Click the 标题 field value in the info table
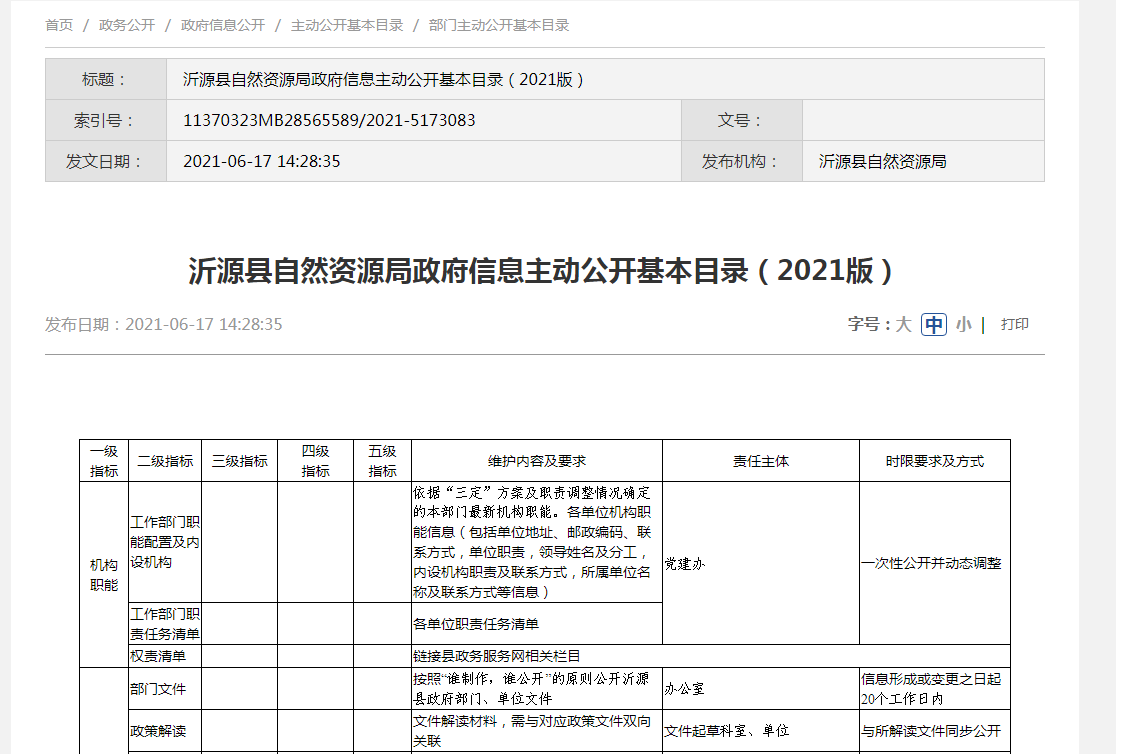 (384, 79)
